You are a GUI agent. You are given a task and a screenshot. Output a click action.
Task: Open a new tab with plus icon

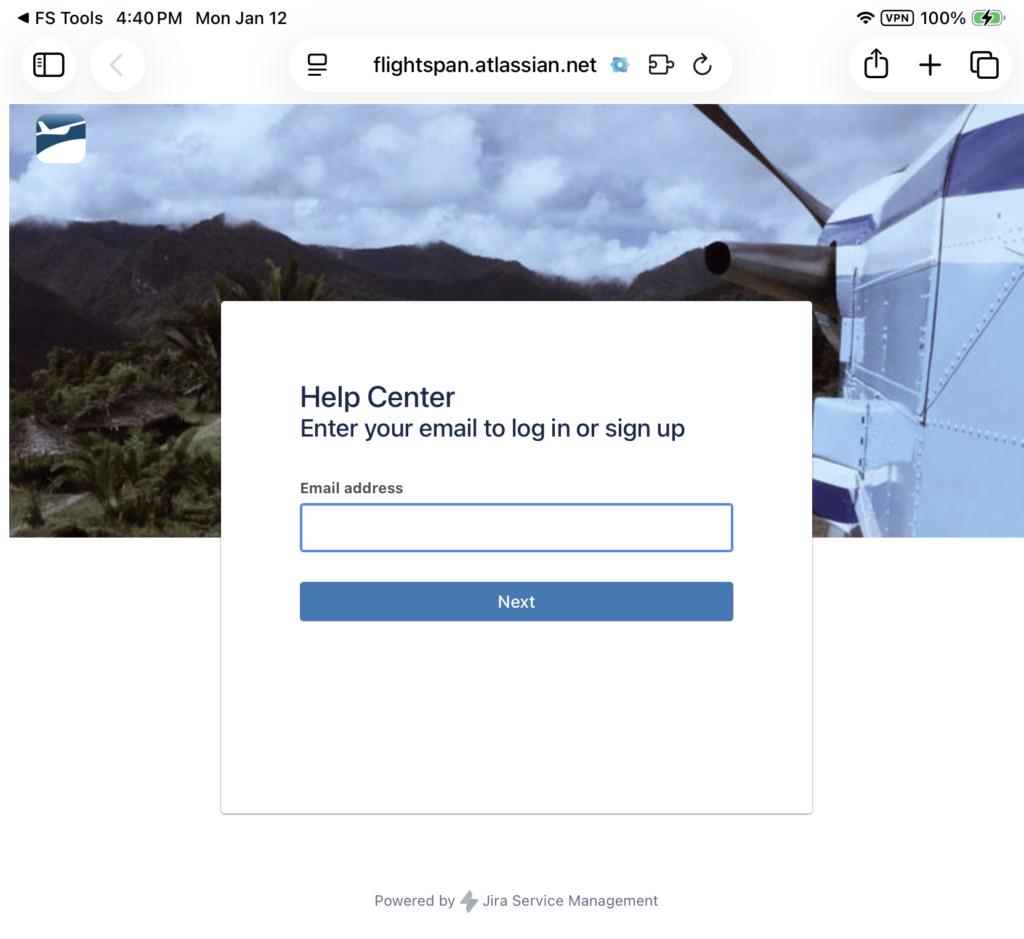pyautogui.click(x=930, y=65)
